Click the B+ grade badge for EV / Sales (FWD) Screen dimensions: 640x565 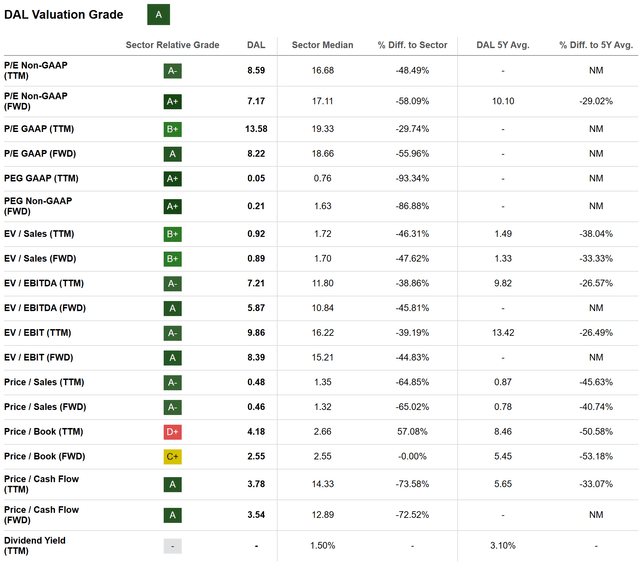173,258
